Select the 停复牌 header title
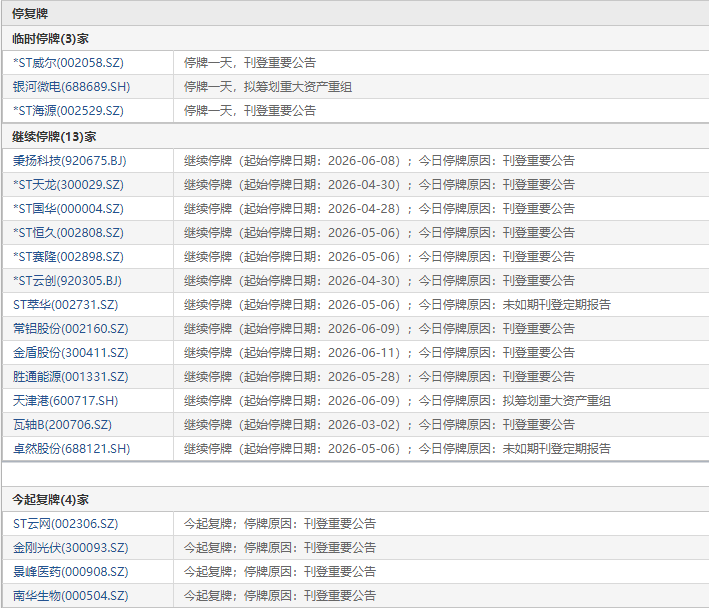The image size is (709, 608). tap(30, 14)
